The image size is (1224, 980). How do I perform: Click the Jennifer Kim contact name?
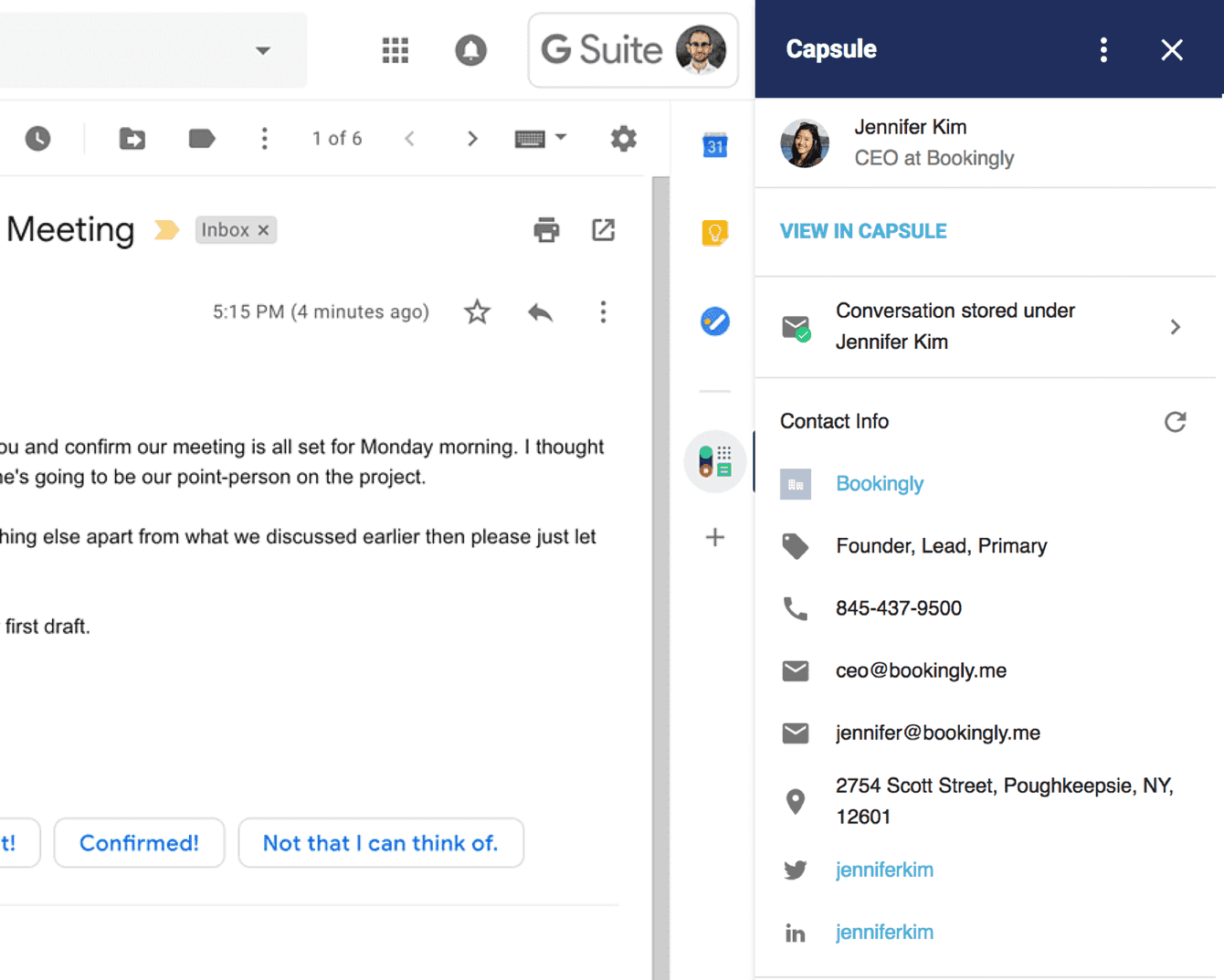[910, 127]
